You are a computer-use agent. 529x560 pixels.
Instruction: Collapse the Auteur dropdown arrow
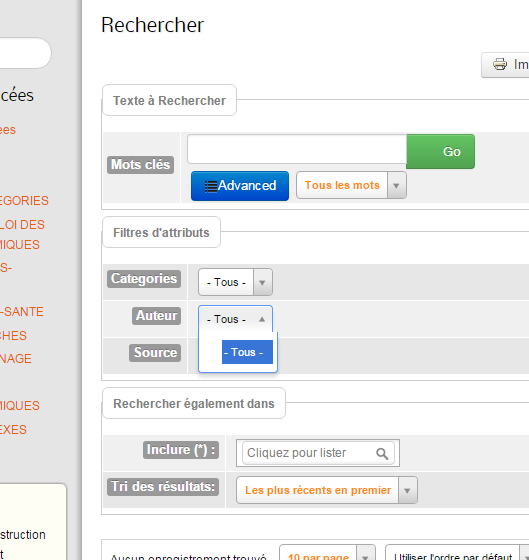click(262, 319)
